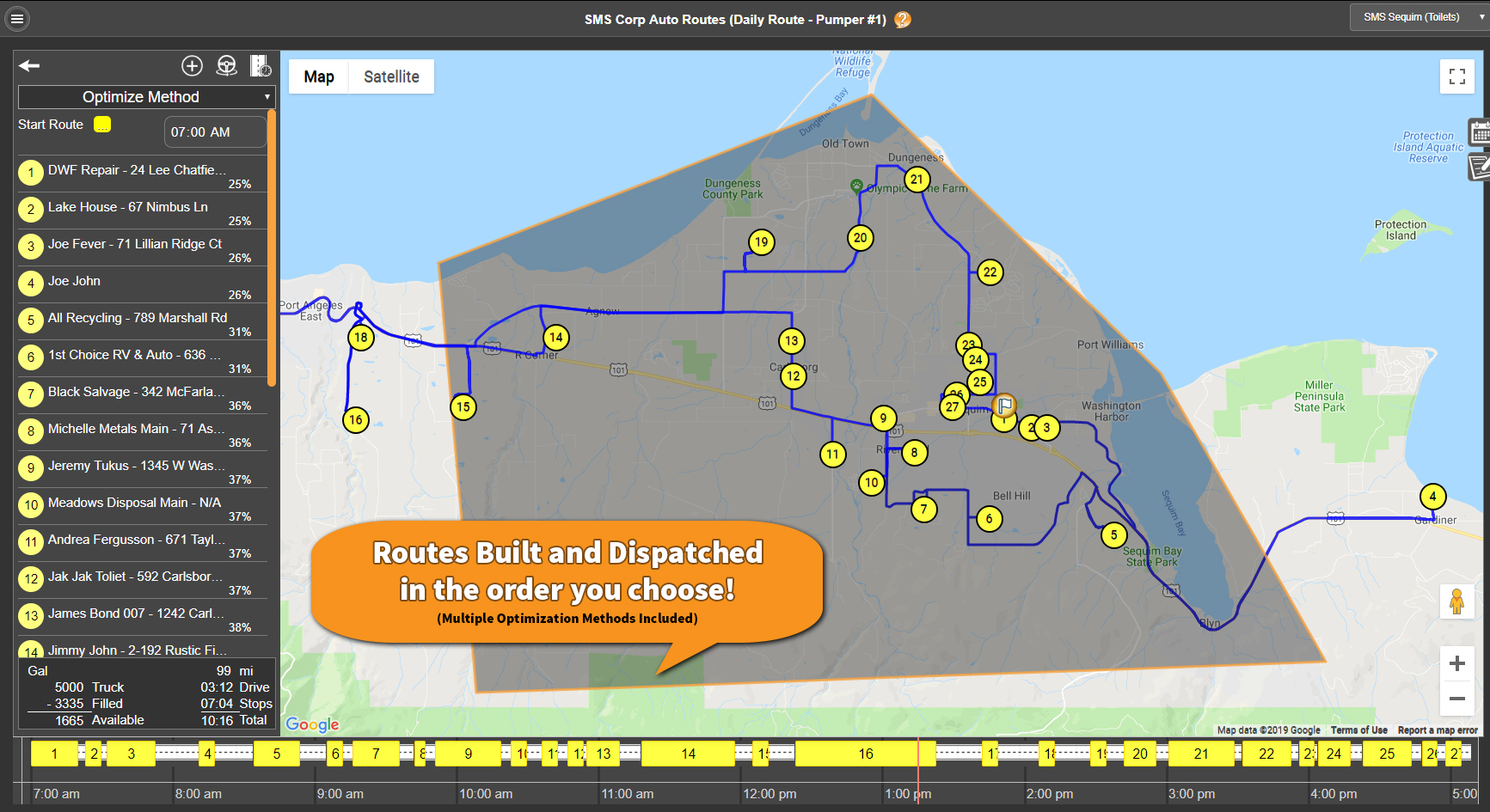Open Terms of Use link
The height and width of the screenshot is (812, 1490).
click(x=1358, y=730)
